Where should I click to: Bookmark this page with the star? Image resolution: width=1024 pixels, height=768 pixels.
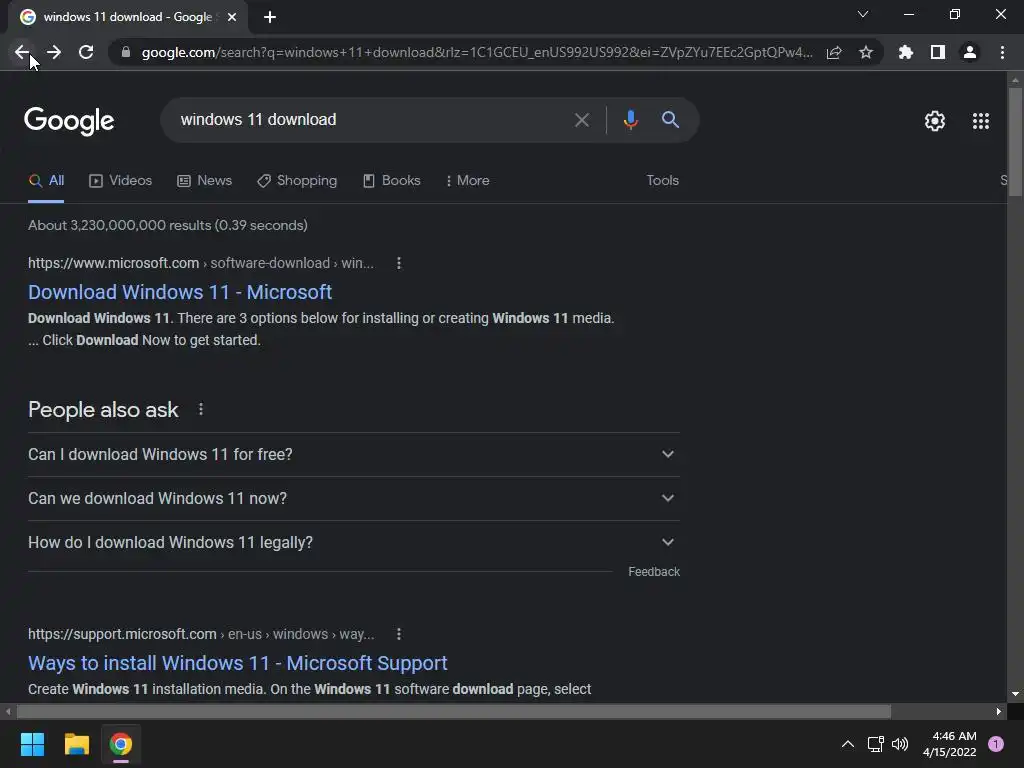[x=866, y=52]
